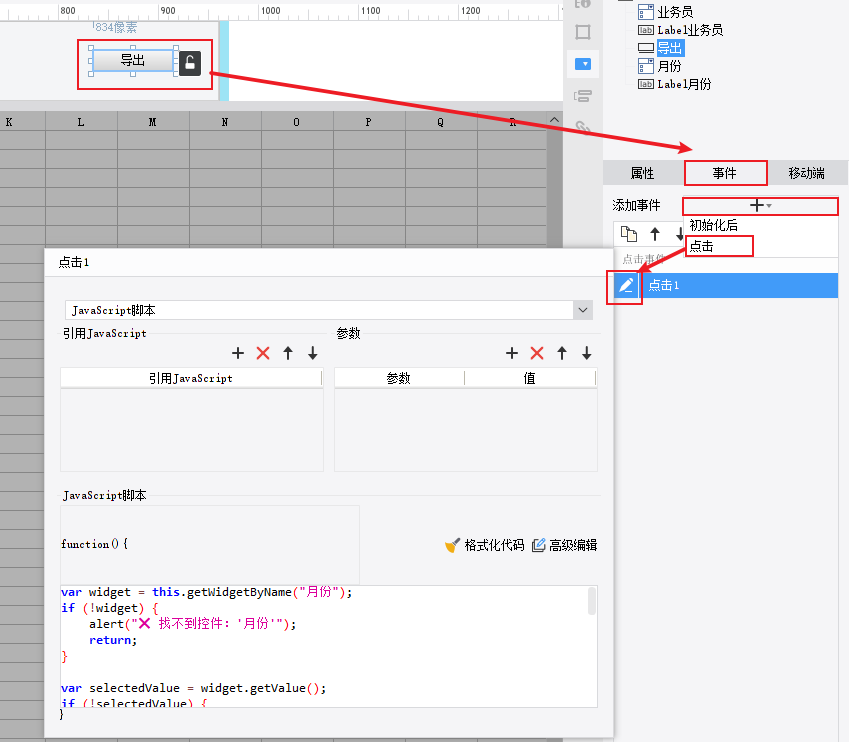Screen dimensions: 849x742
Task: Add a referenced JavaScript entry
Action: coord(238,354)
